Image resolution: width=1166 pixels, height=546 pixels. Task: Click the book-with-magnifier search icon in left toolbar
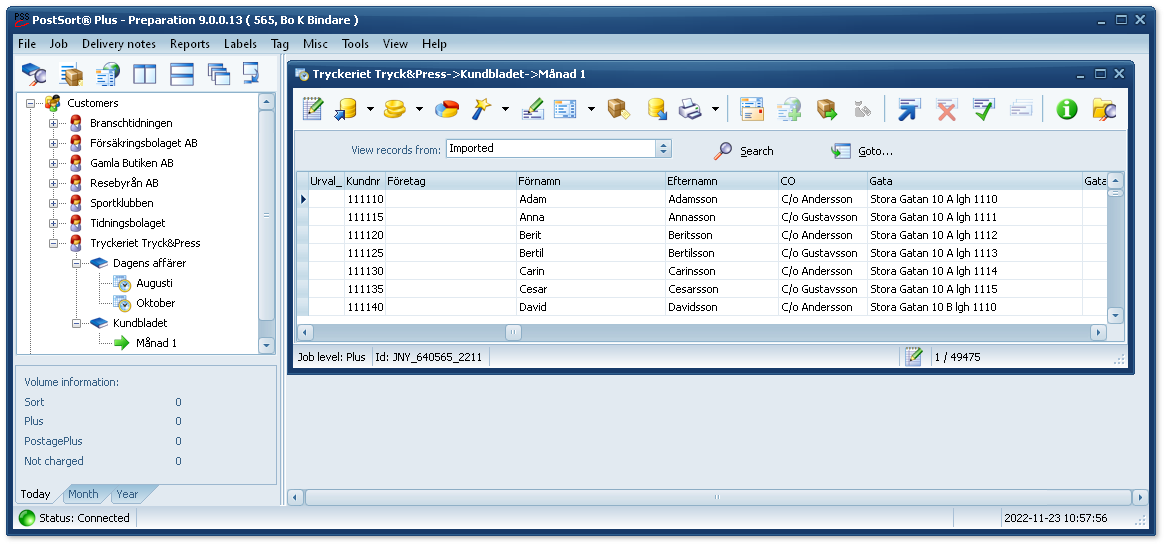(33, 74)
